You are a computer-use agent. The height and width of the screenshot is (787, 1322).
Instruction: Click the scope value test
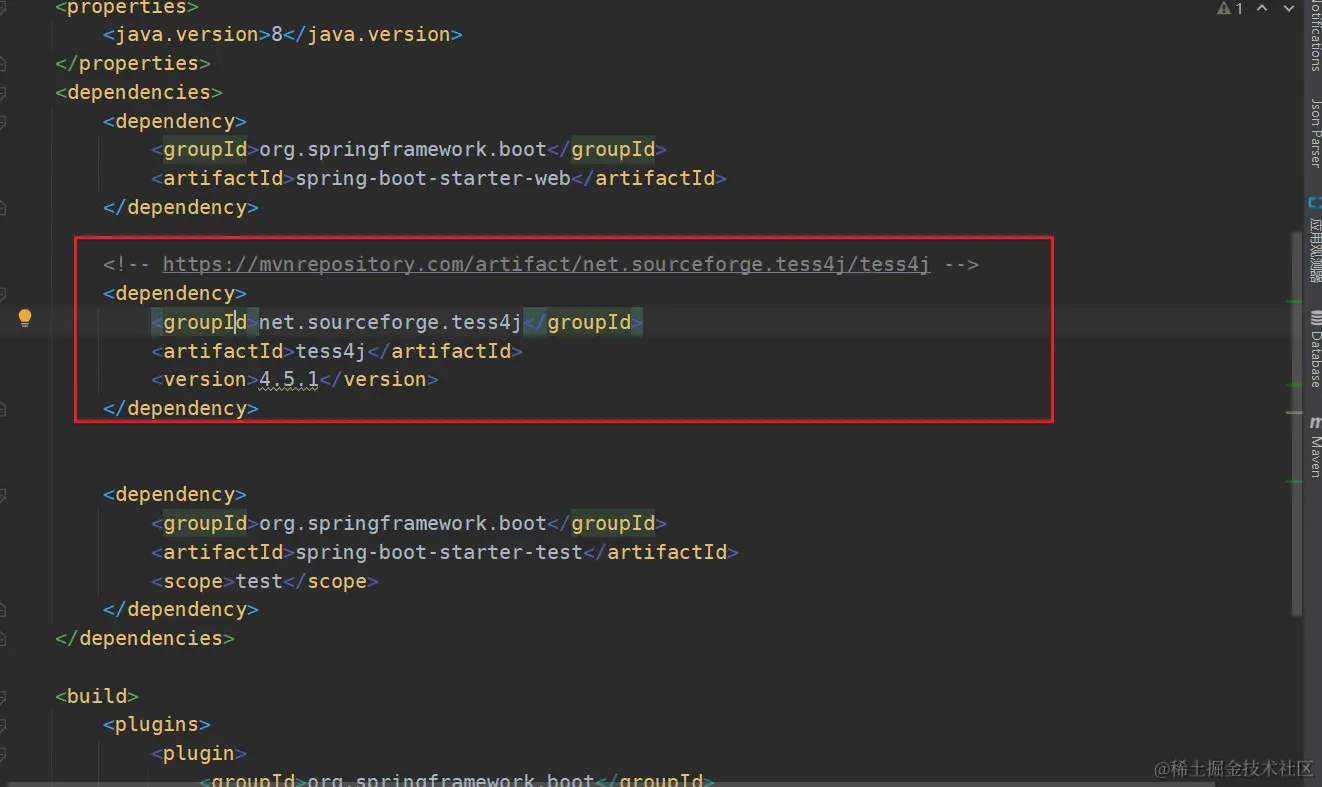point(259,581)
